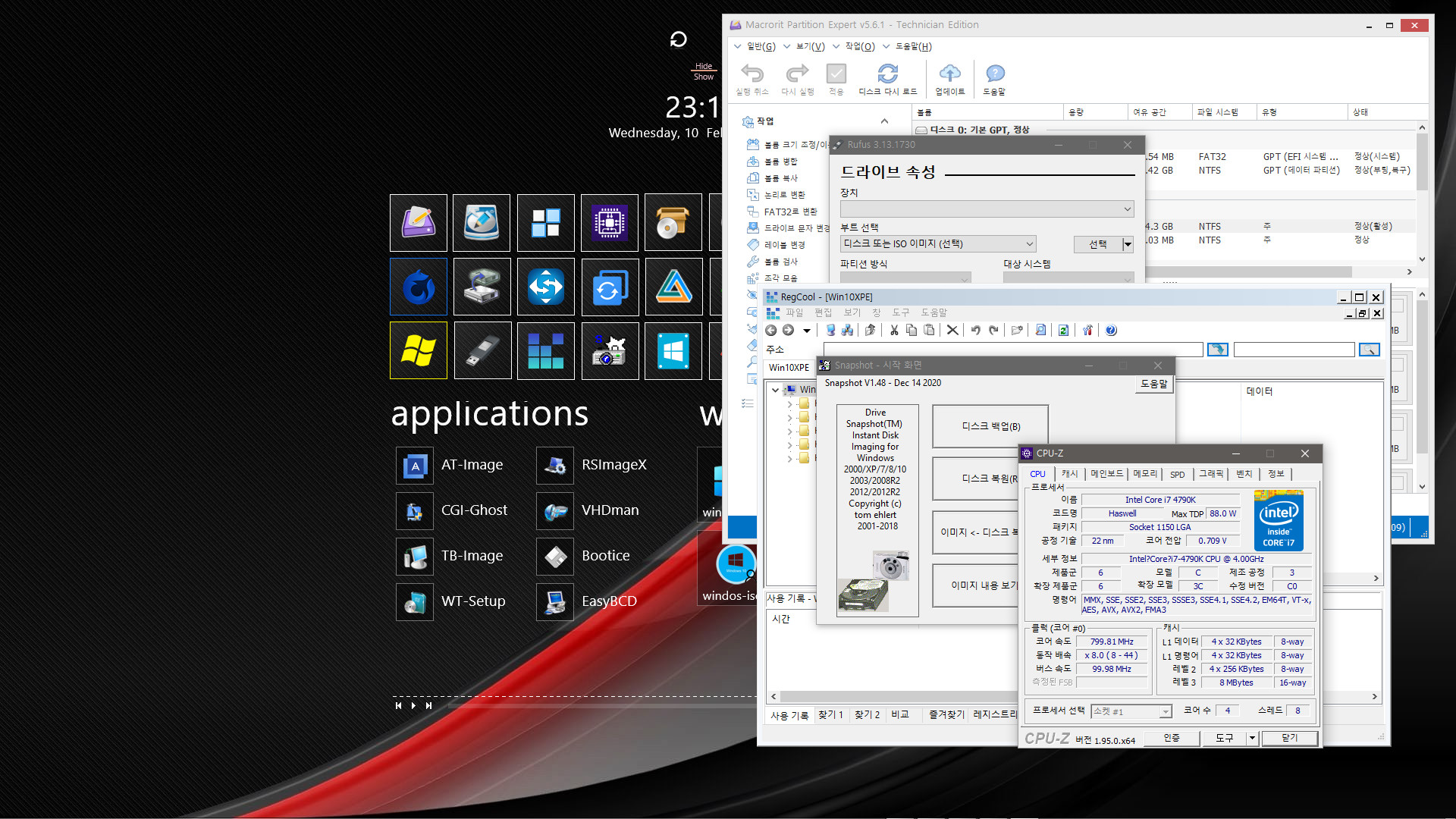Viewport: 1456px width, 819px height.
Task: Click the Close button at bottom of CPU-Z
Action: (1289, 738)
